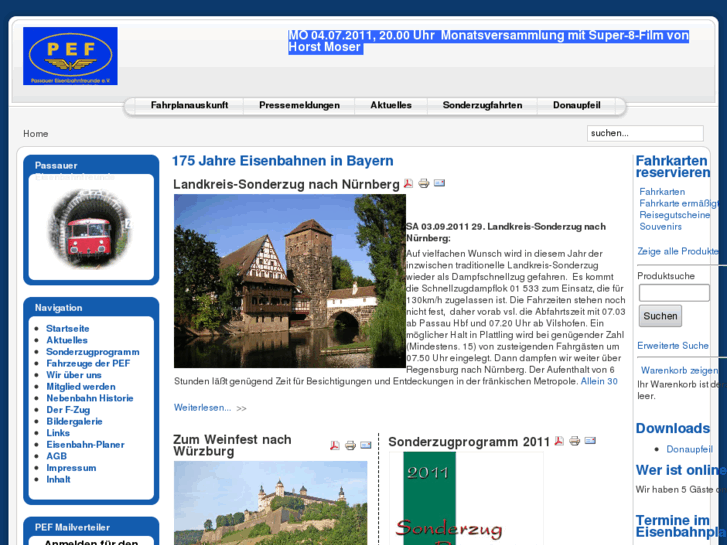Focus the suchen... search field
The image size is (727, 545).
pos(645,133)
